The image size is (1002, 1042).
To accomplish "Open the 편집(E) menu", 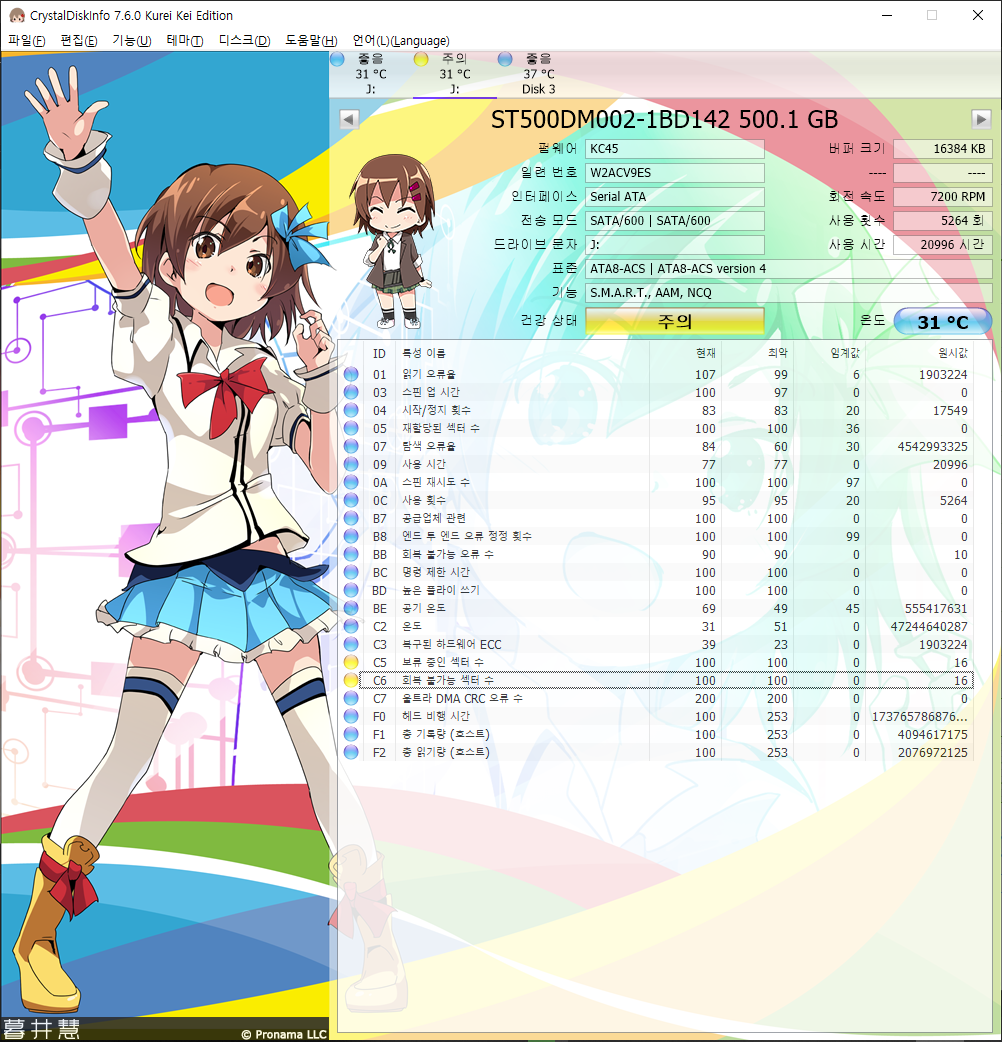I will click(x=78, y=41).
